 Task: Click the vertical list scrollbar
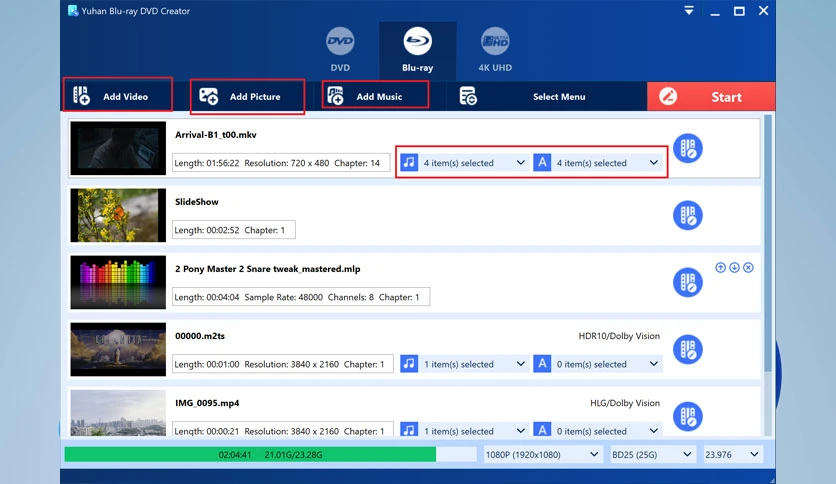coord(768,243)
